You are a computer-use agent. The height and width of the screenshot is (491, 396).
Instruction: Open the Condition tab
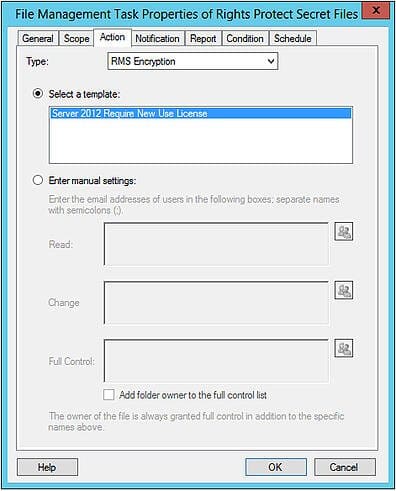pyautogui.click(x=245, y=38)
